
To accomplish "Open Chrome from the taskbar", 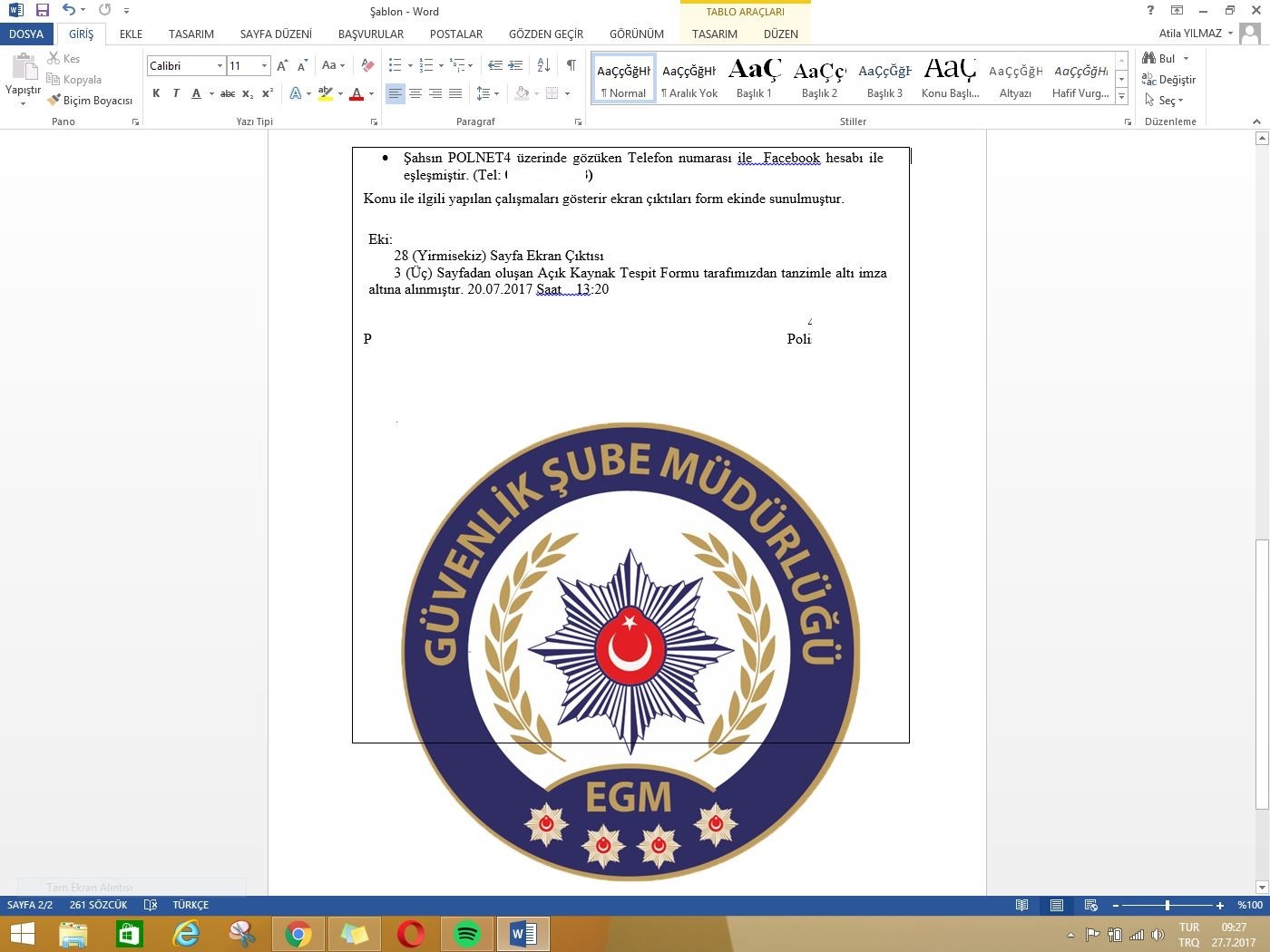I will (298, 934).
